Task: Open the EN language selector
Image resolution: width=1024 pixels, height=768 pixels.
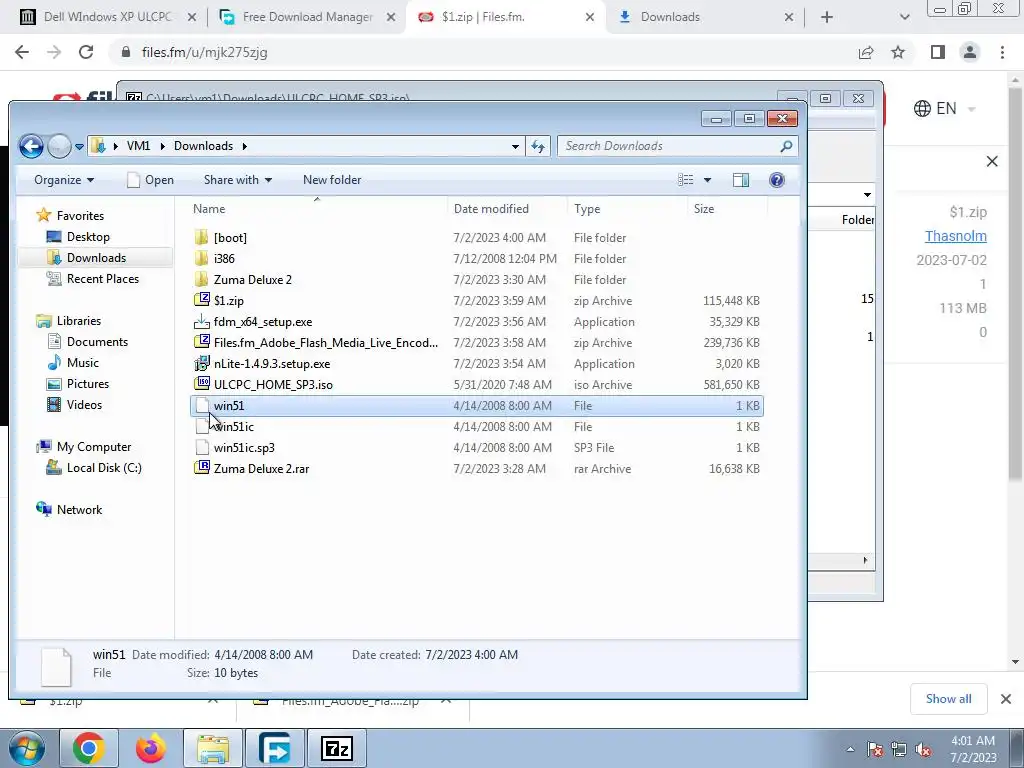Action: (x=944, y=108)
